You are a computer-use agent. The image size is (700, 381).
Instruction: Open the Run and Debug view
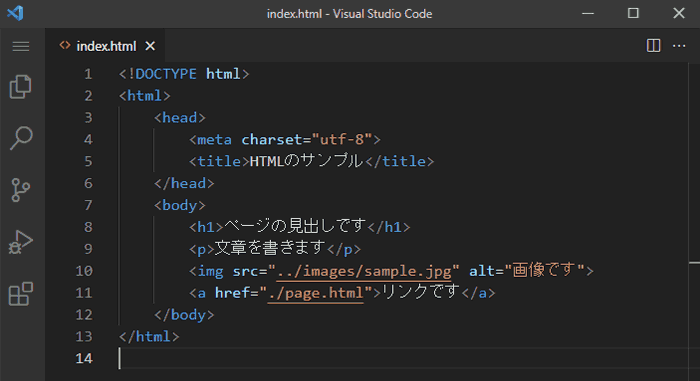pyautogui.click(x=21, y=242)
